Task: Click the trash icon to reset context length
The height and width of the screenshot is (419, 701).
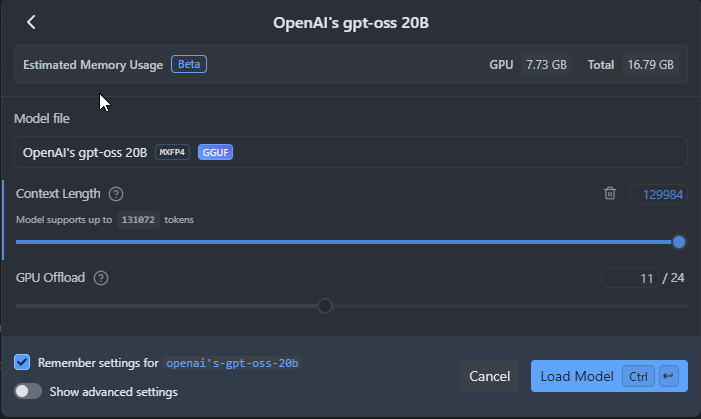Action: (x=610, y=193)
